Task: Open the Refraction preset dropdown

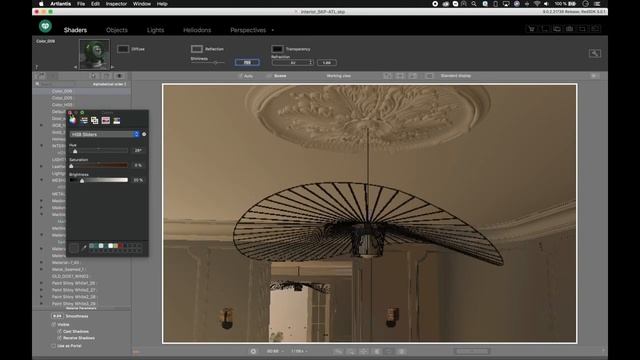Action: coord(293,62)
